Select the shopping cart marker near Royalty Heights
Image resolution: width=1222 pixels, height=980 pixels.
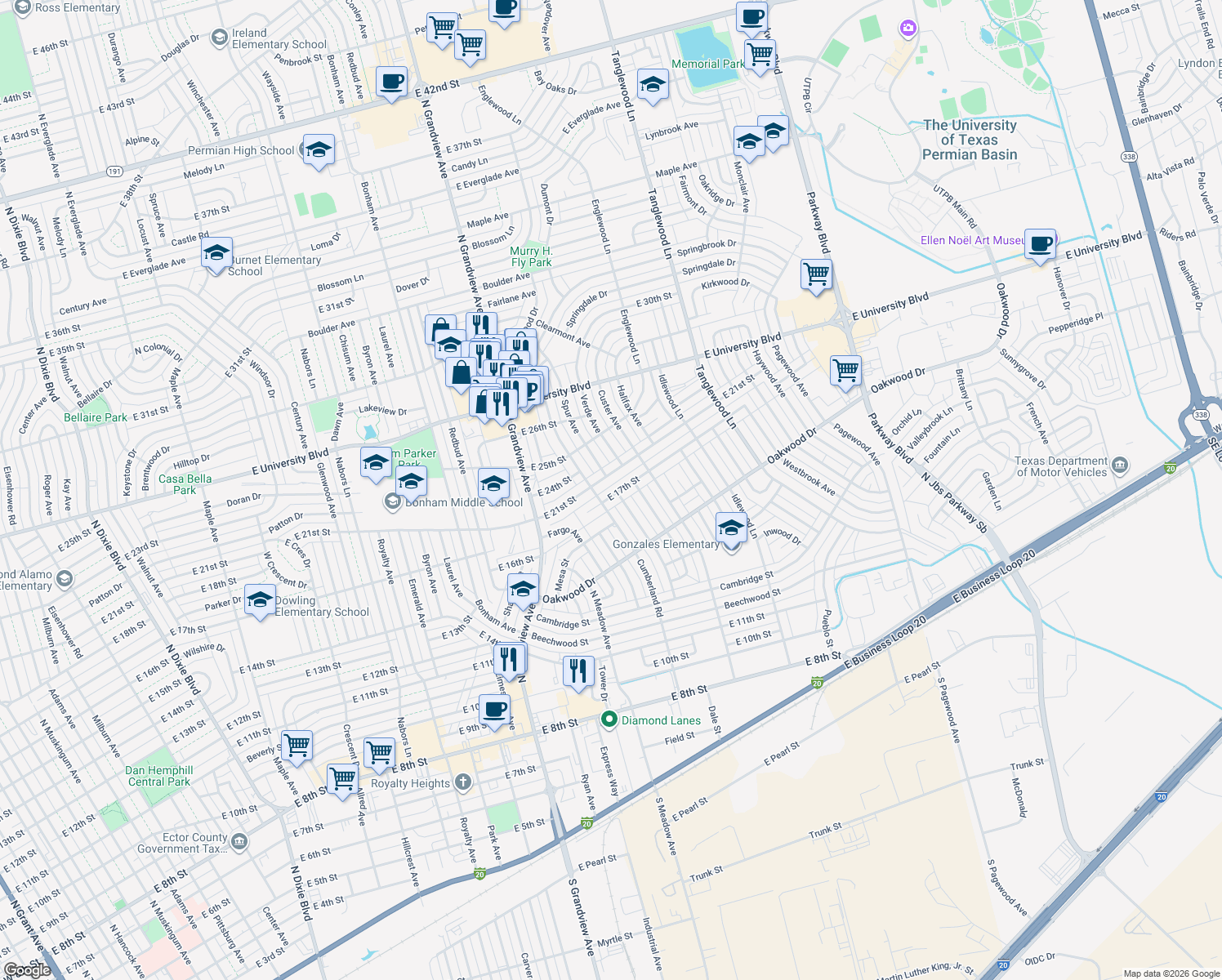pos(380,751)
